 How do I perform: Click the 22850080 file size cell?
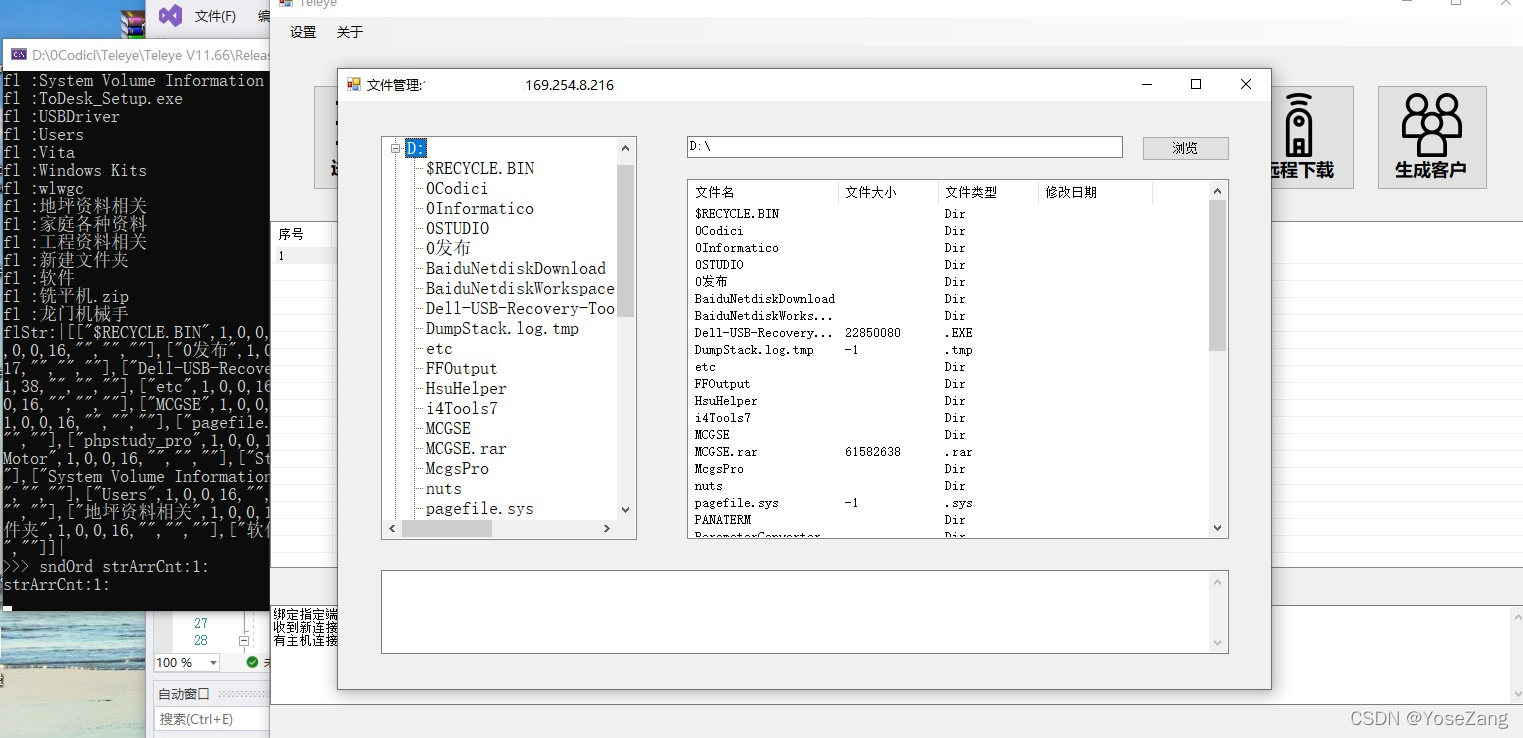[x=873, y=333]
